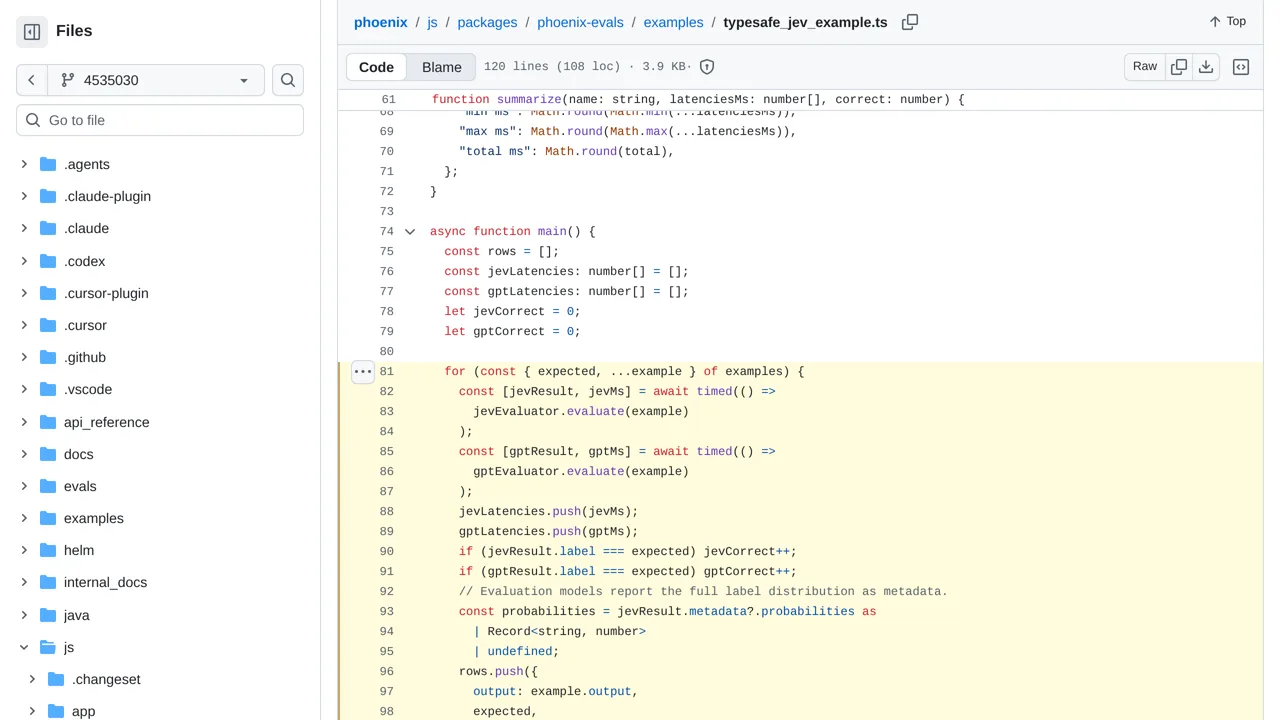Expand the api_reference folder
The image size is (1280, 720).
click(24, 422)
